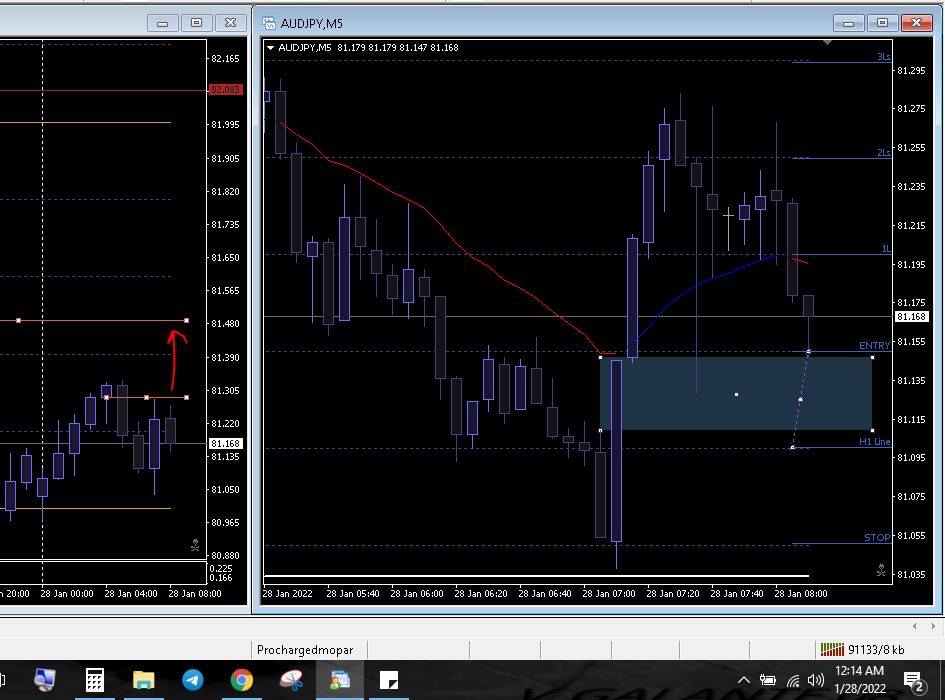Select the H1 Line label
This screenshot has height=700, width=945.
874,441
